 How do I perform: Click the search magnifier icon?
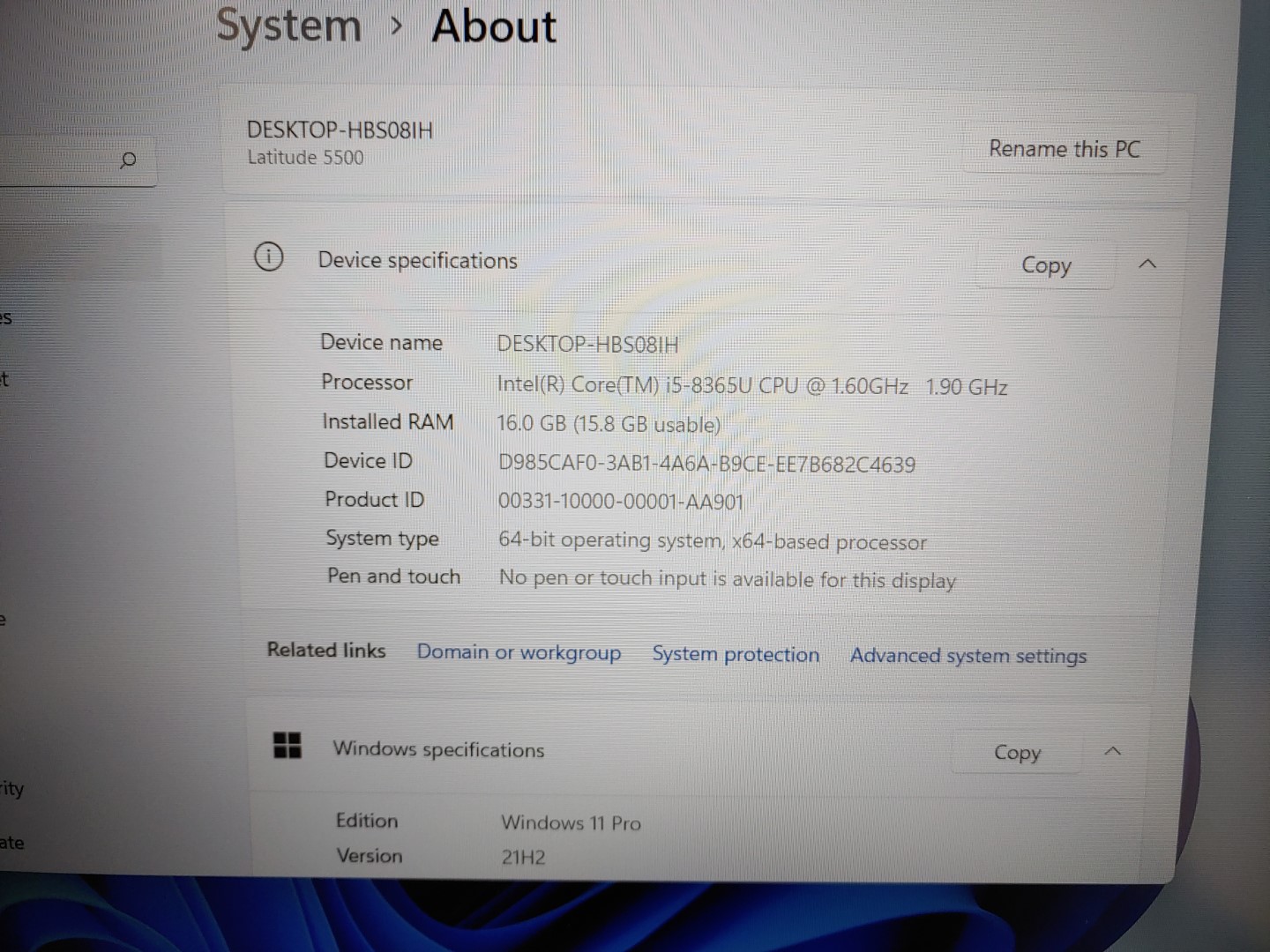click(x=128, y=160)
